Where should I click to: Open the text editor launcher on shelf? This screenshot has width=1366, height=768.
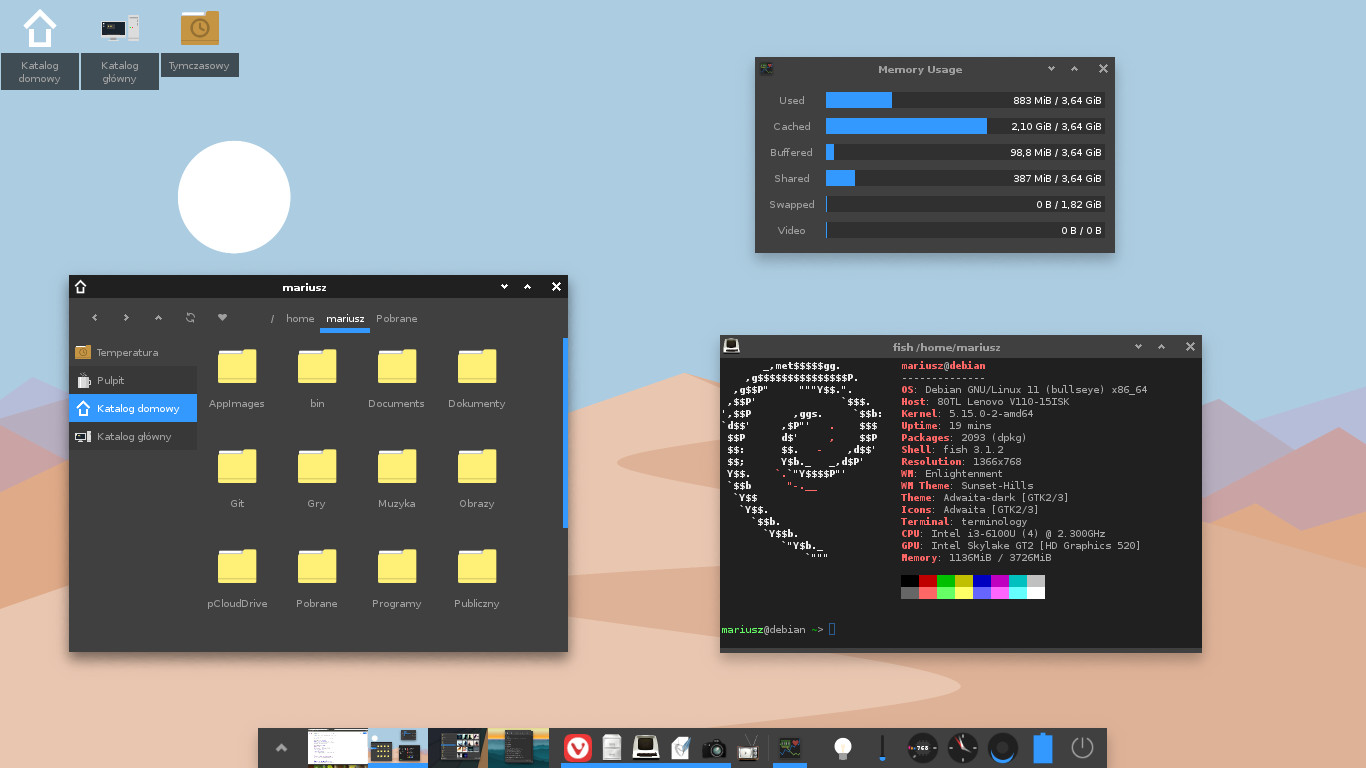click(680, 748)
